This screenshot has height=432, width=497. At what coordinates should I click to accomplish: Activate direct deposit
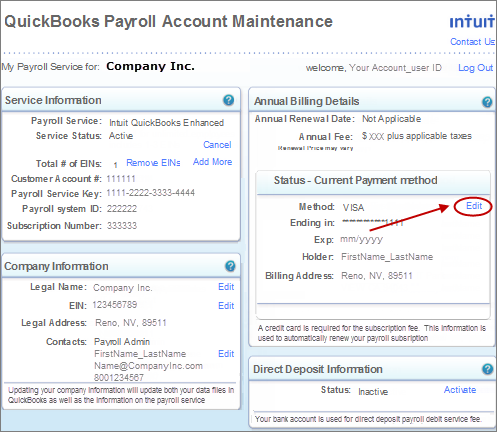pos(460,390)
